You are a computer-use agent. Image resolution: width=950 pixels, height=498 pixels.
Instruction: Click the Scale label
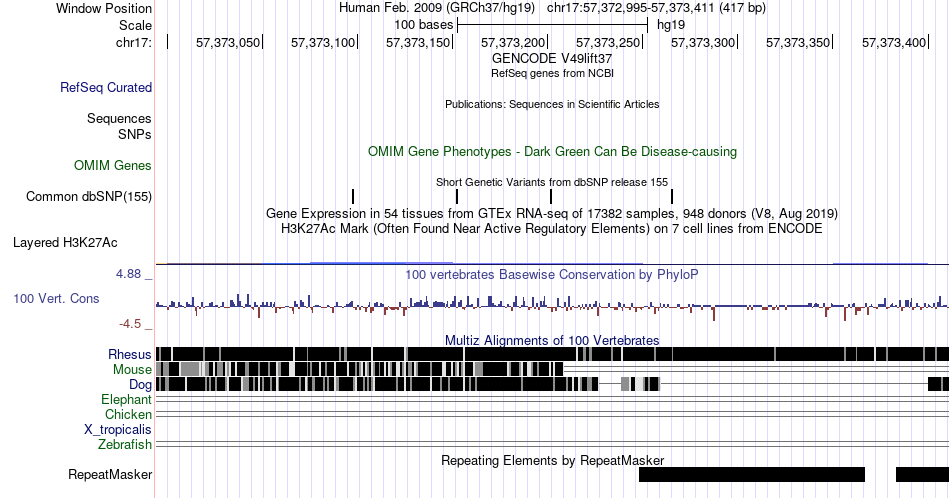point(136,25)
